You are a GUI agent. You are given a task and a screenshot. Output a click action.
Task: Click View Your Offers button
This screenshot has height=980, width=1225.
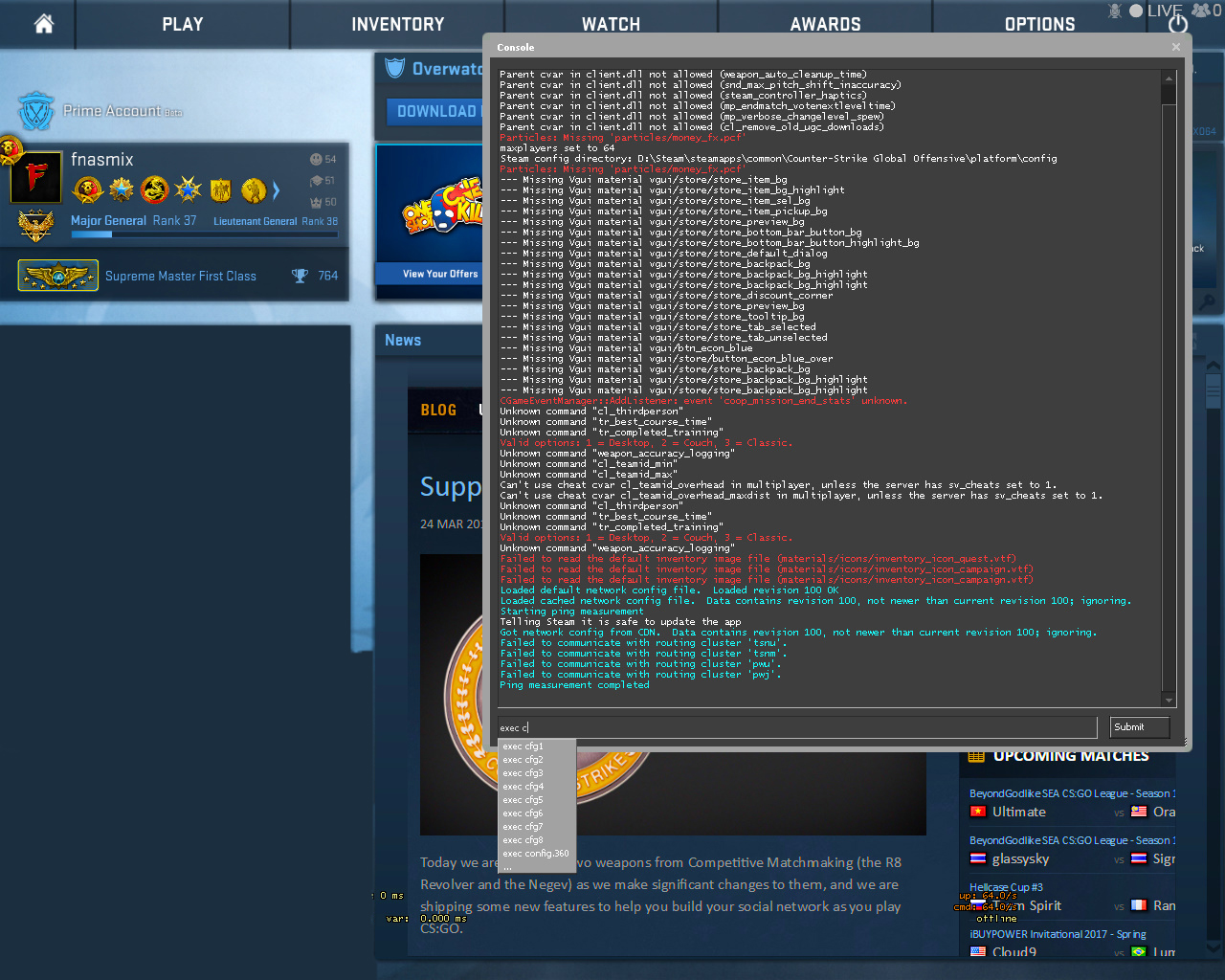440,274
